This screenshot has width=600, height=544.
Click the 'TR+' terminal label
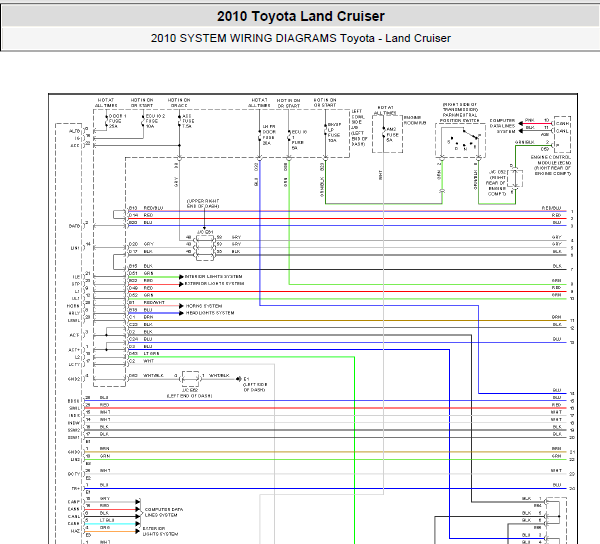point(75,489)
